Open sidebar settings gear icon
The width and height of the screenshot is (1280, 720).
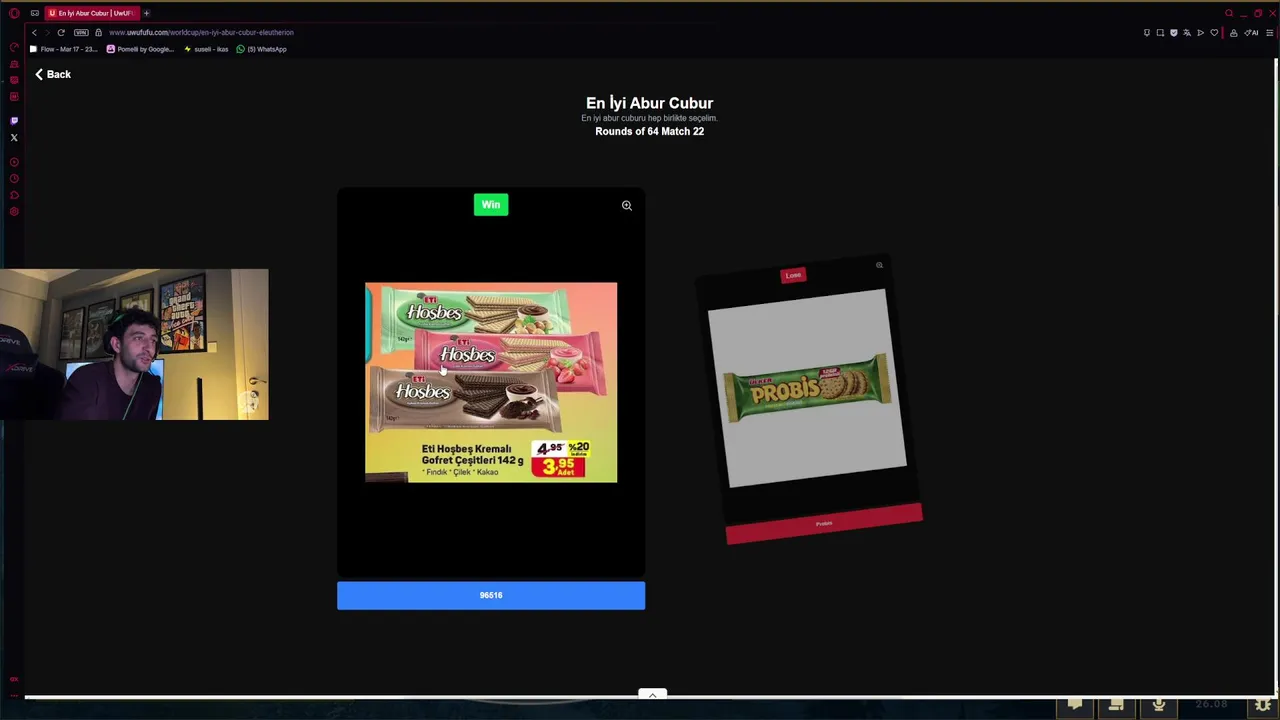tap(14, 211)
